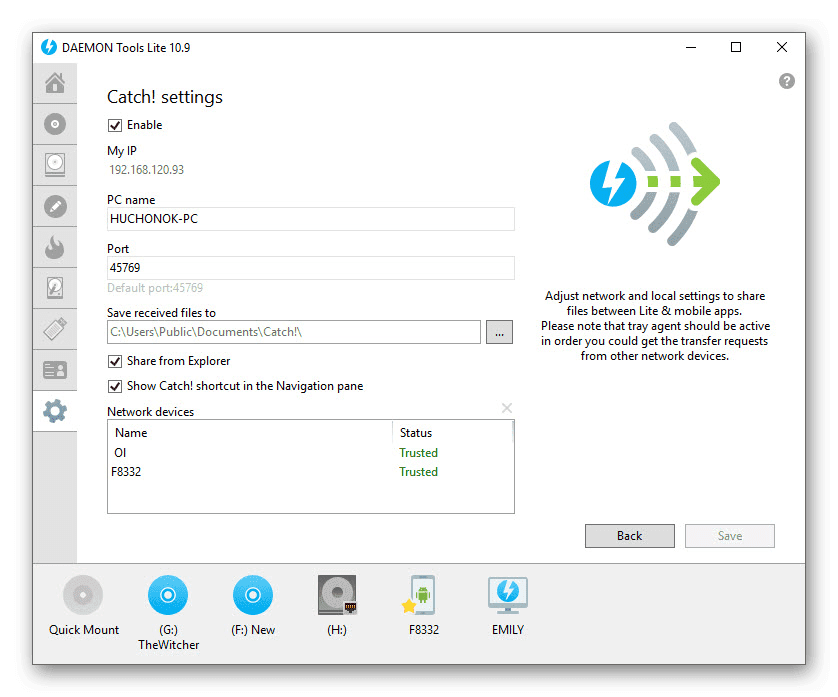
Task: Select the (H:) hard disk drive icon
Action: (337, 595)
